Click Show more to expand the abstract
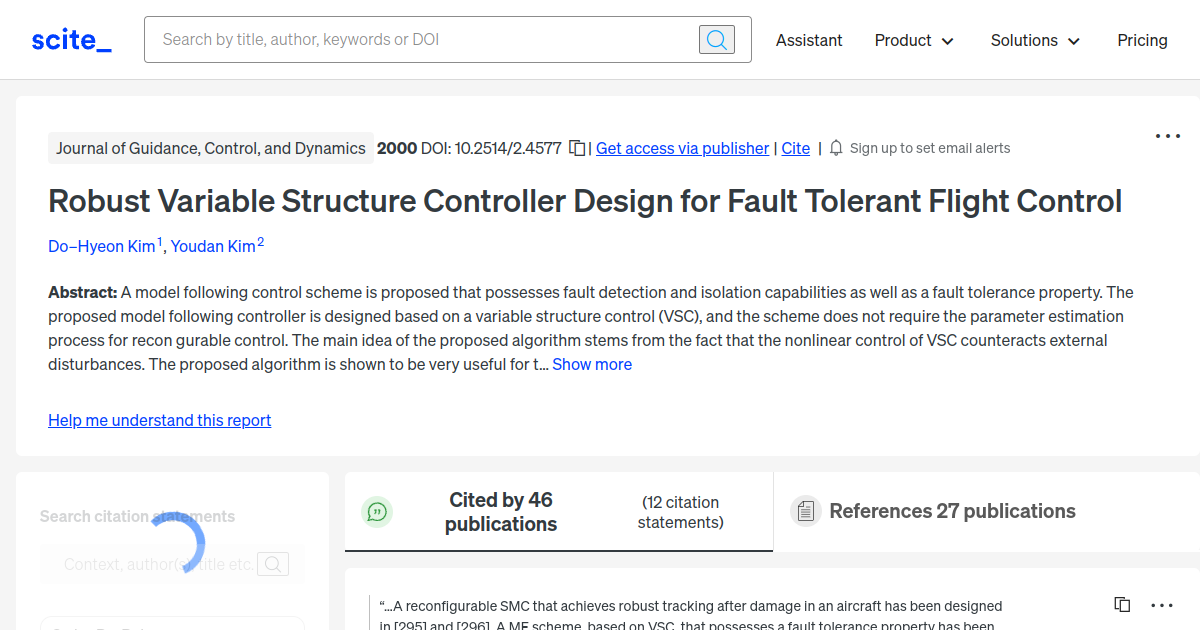Image resolution: width=1200 pixels, height=630 pixels. click(592, 364)
